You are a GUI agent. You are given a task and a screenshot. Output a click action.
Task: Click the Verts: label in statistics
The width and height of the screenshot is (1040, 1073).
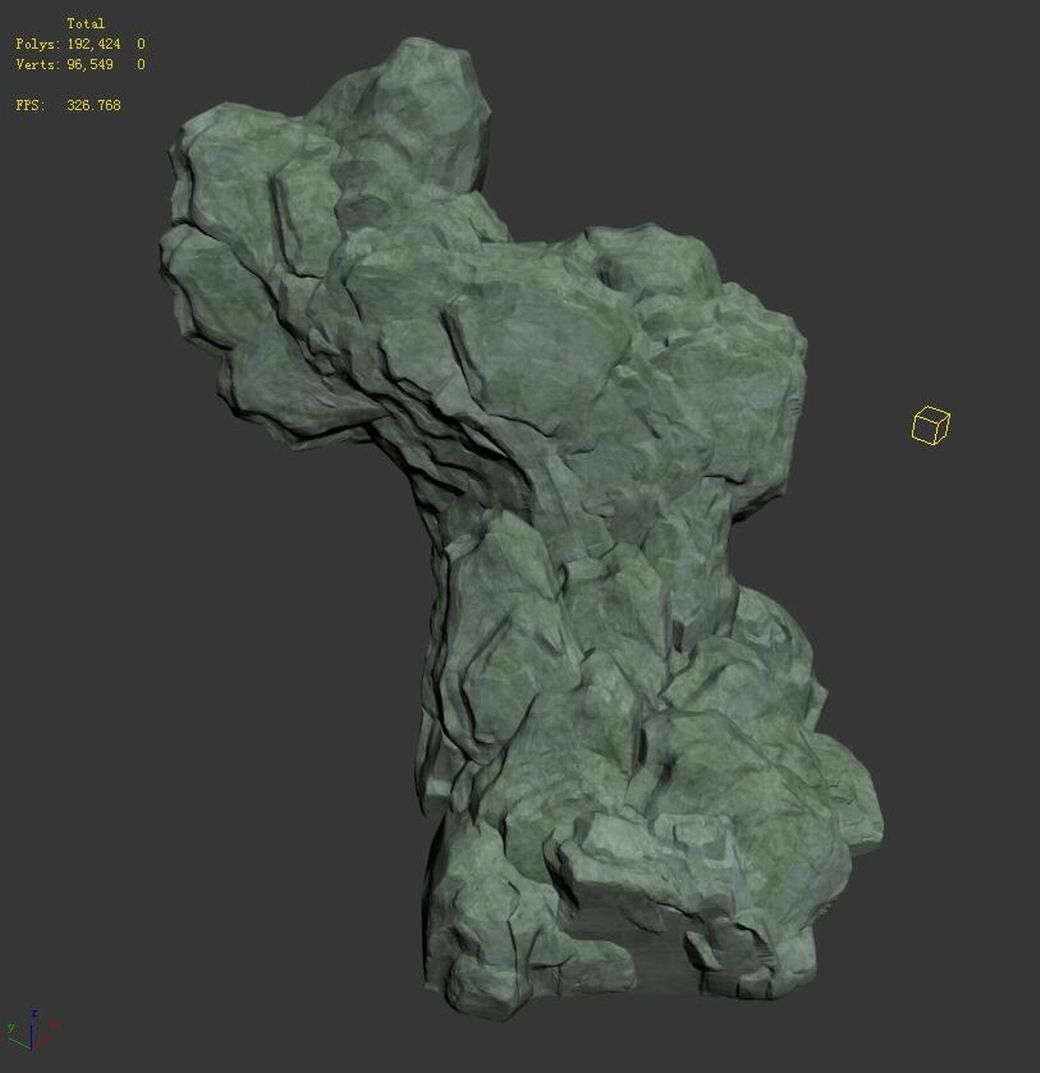pos(38,64)
